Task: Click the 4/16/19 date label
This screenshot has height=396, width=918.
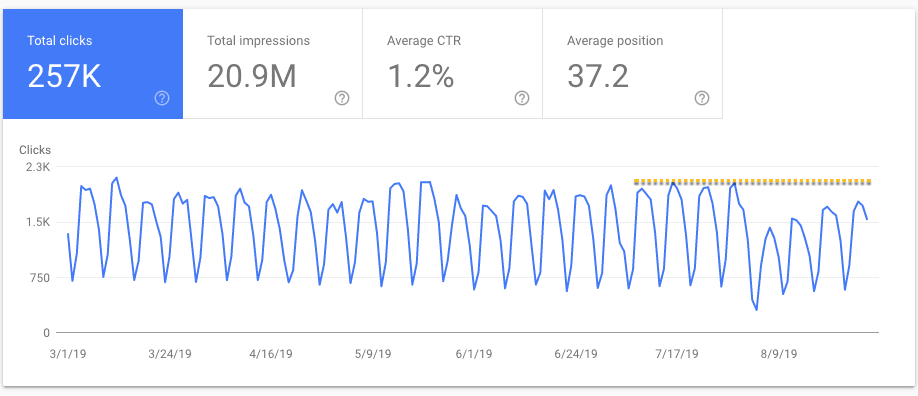Action: tap(270, 354)
